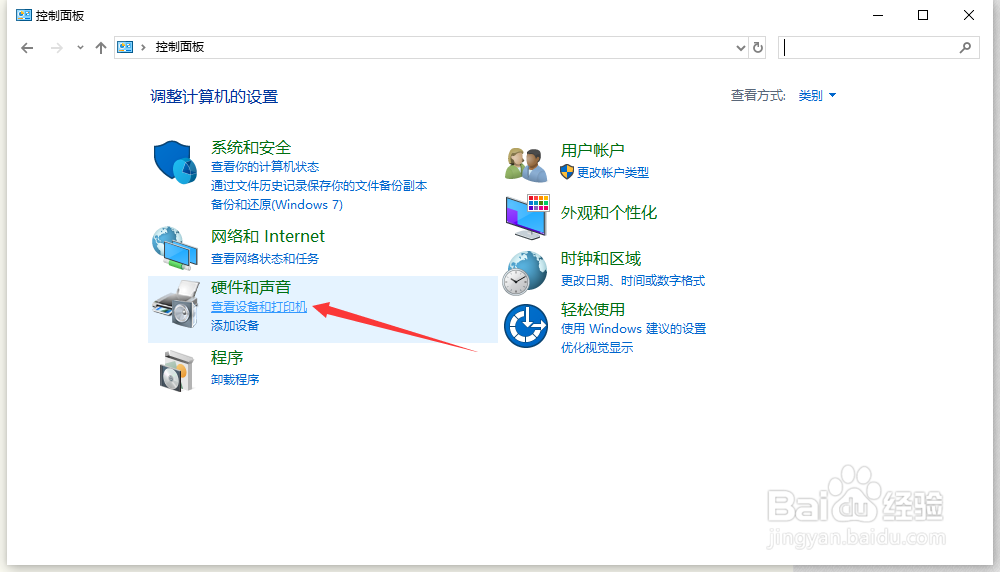
Task: Open the 外观和个性化 heading
Action: (609, 213)
